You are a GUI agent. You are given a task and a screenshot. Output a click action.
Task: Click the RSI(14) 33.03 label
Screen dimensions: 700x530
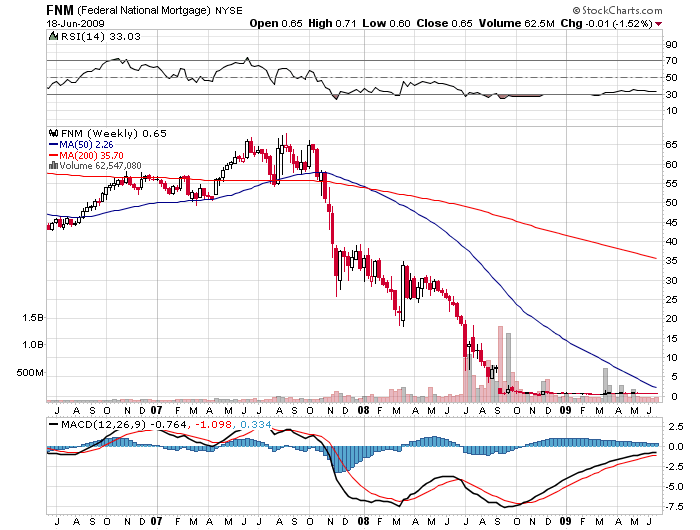100,37
